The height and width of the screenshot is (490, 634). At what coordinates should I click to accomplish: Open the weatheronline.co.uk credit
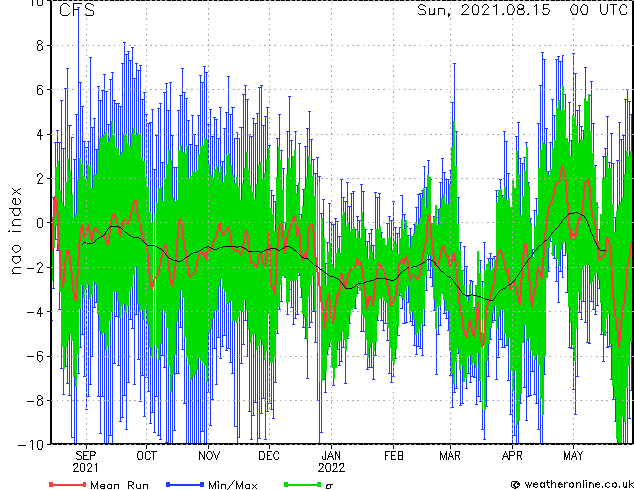573,484
